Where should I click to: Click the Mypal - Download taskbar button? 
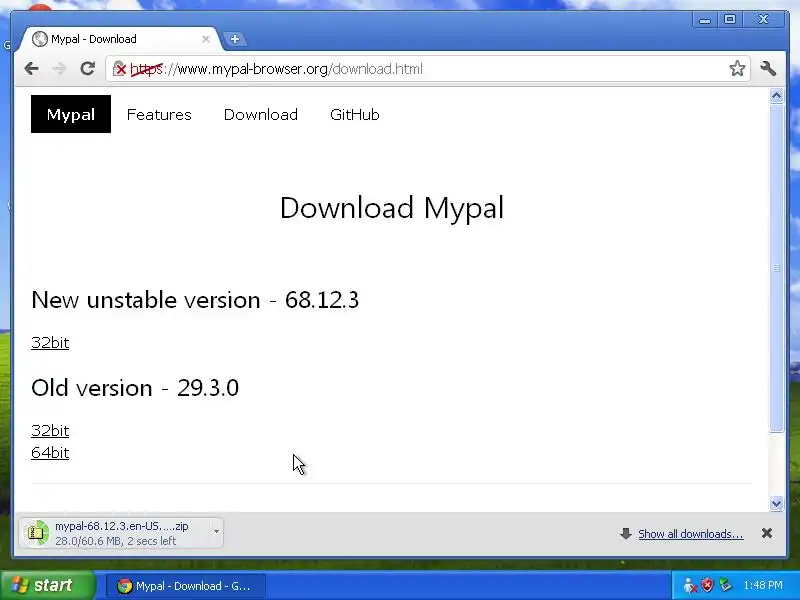(x=185, y=586)
